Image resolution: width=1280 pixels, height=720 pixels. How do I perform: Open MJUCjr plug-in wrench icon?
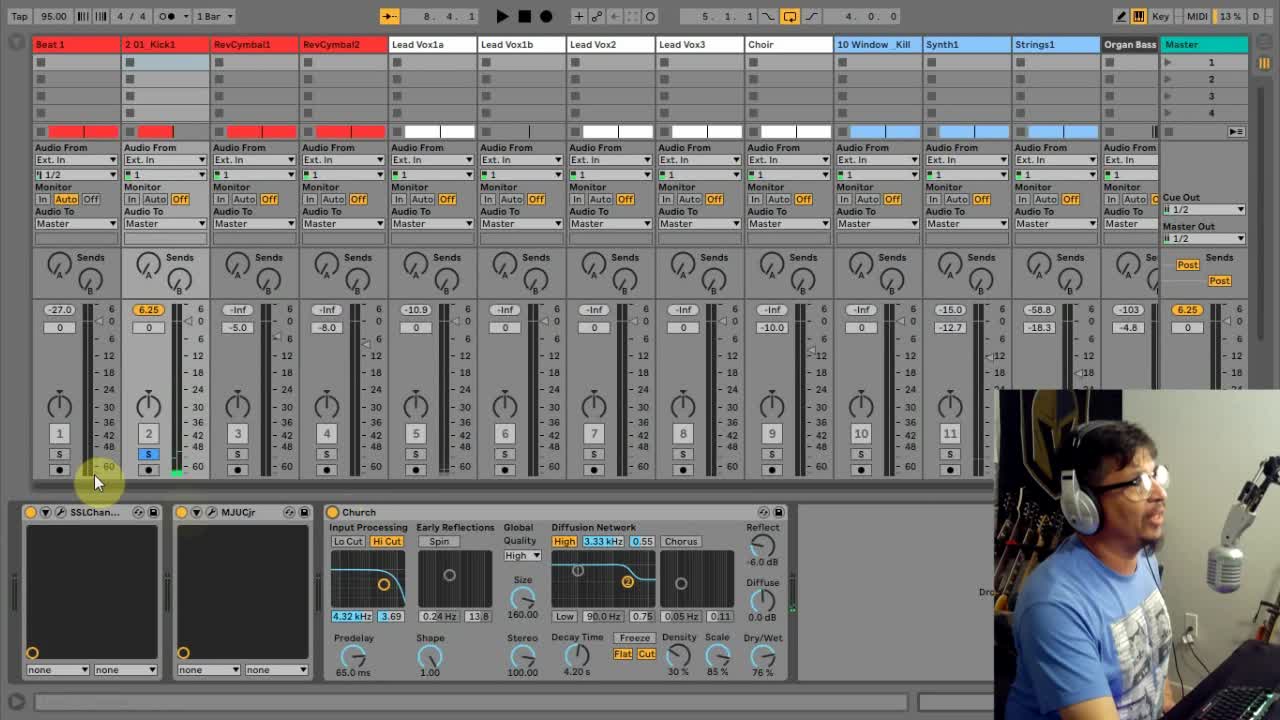tap(211, 512)
